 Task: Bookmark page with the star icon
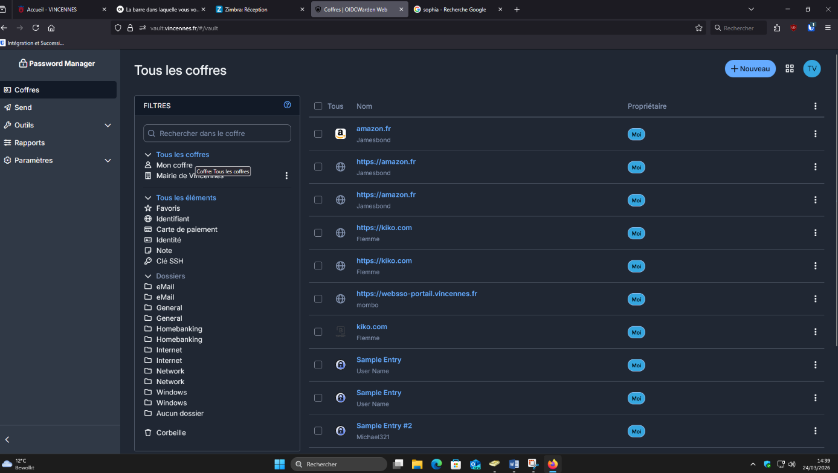tap(699, 28)
